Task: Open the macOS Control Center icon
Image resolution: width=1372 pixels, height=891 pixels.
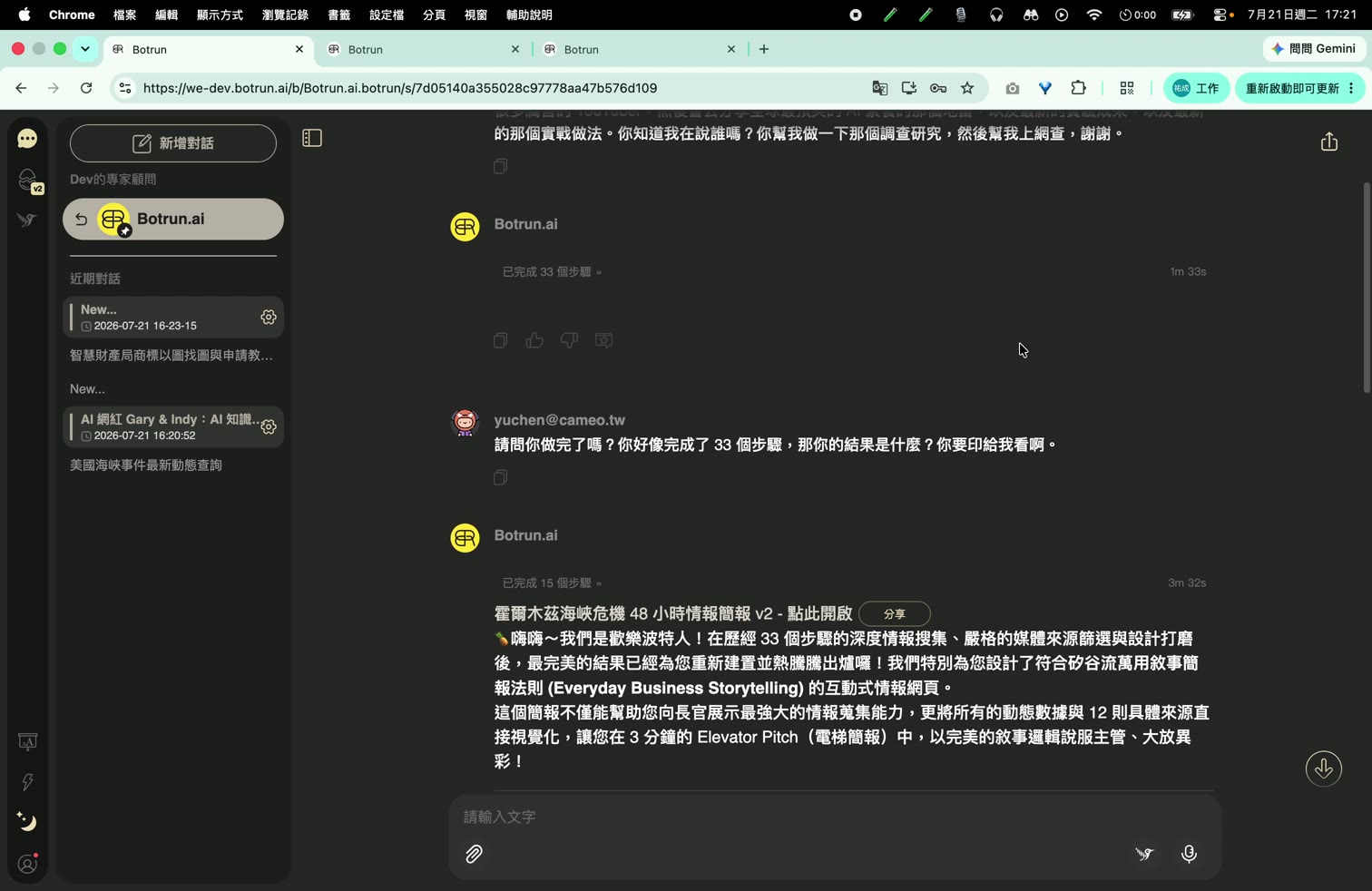Action: 1222,15
